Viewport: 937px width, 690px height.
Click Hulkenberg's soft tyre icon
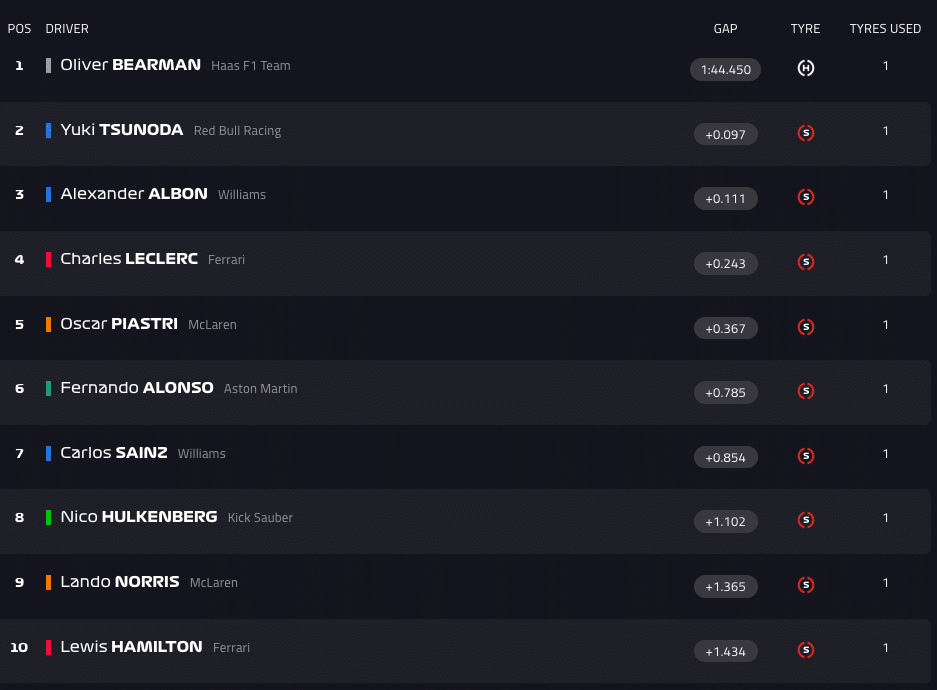coord(805,520)
